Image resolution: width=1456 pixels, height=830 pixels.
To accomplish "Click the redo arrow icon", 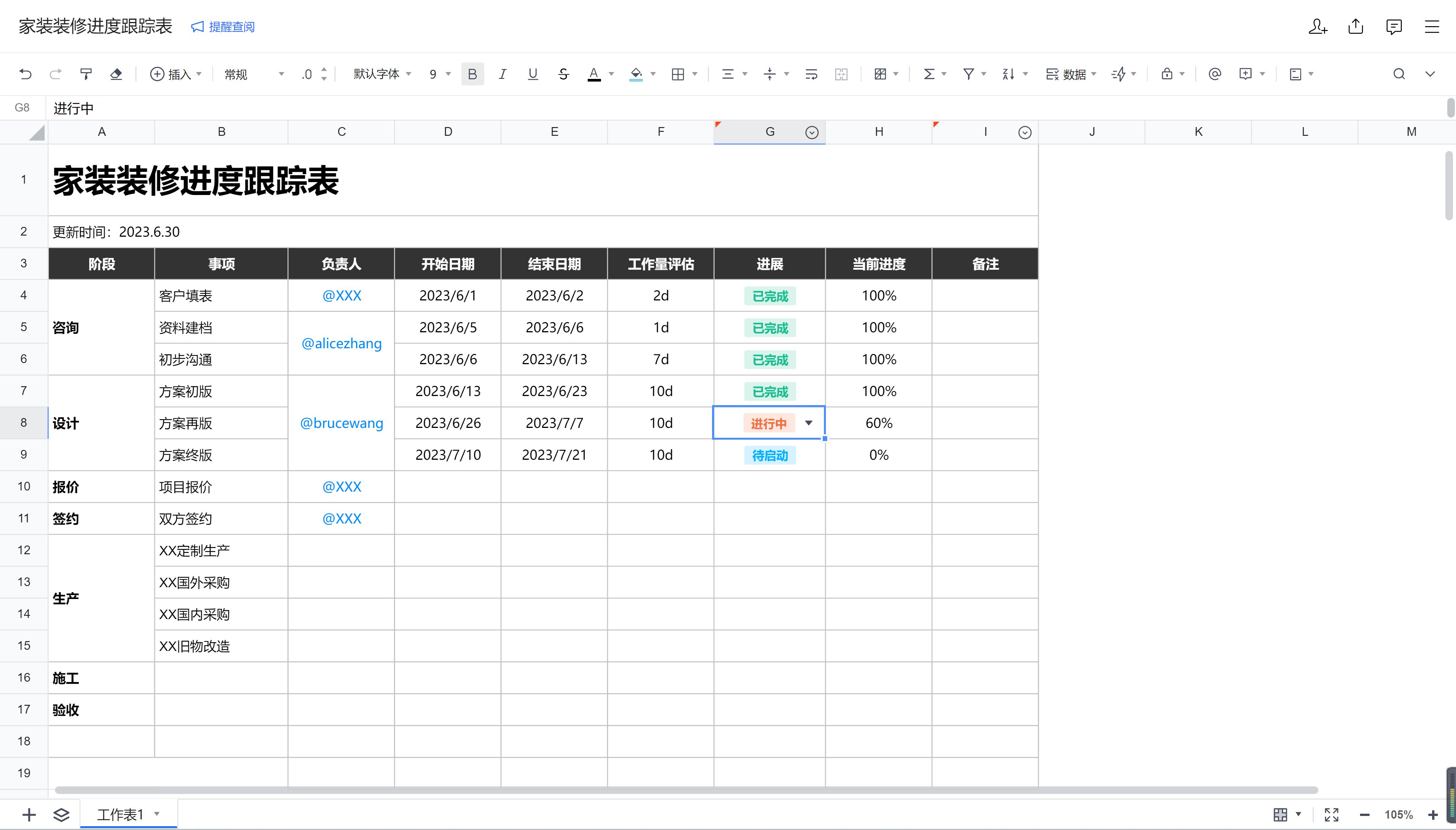I will (55, 74).
